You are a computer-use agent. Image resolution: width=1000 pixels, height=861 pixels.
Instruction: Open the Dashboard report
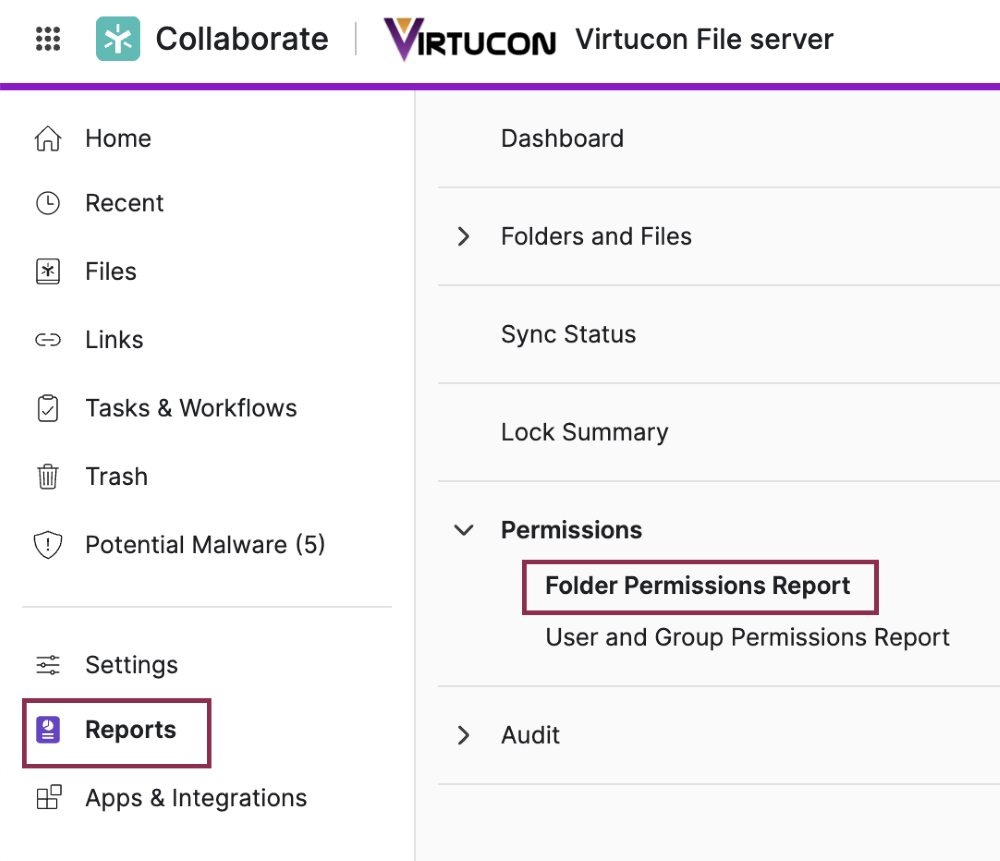[x=562, y=139]
